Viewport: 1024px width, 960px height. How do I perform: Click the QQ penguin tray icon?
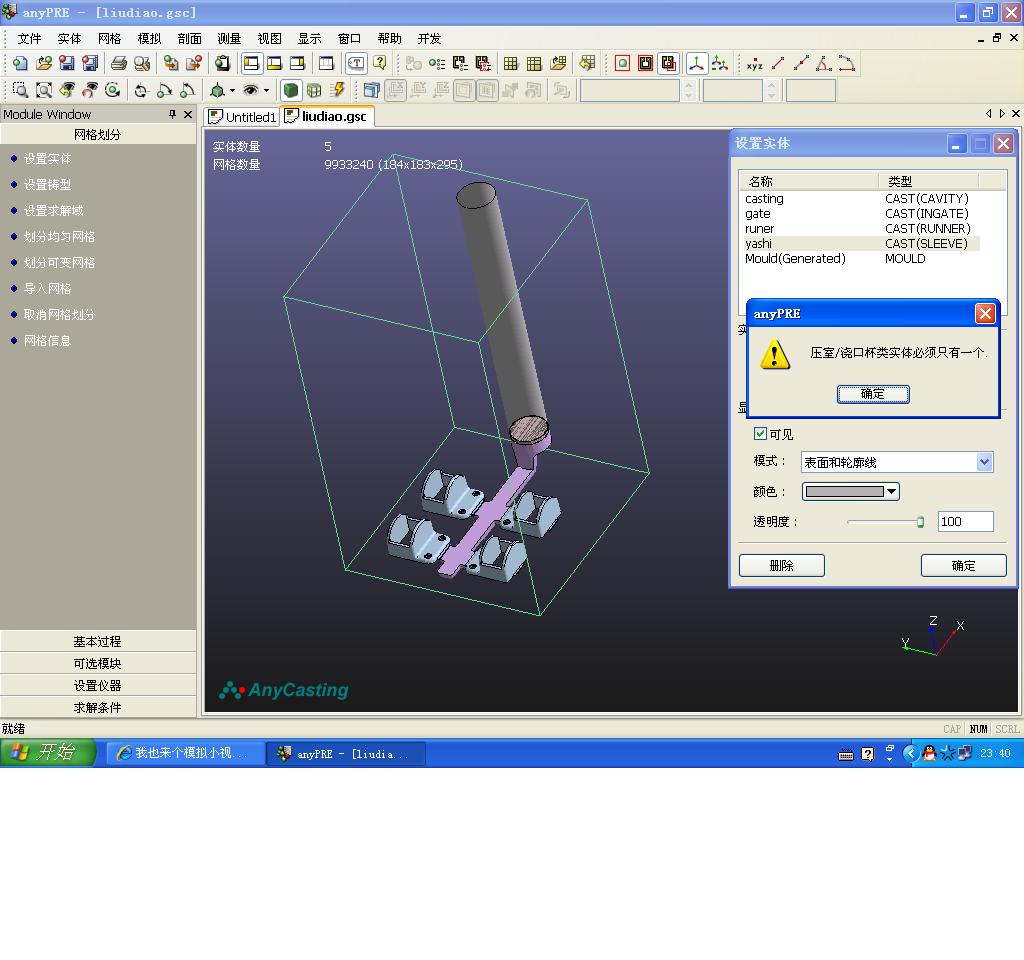(x=929, y=754)
